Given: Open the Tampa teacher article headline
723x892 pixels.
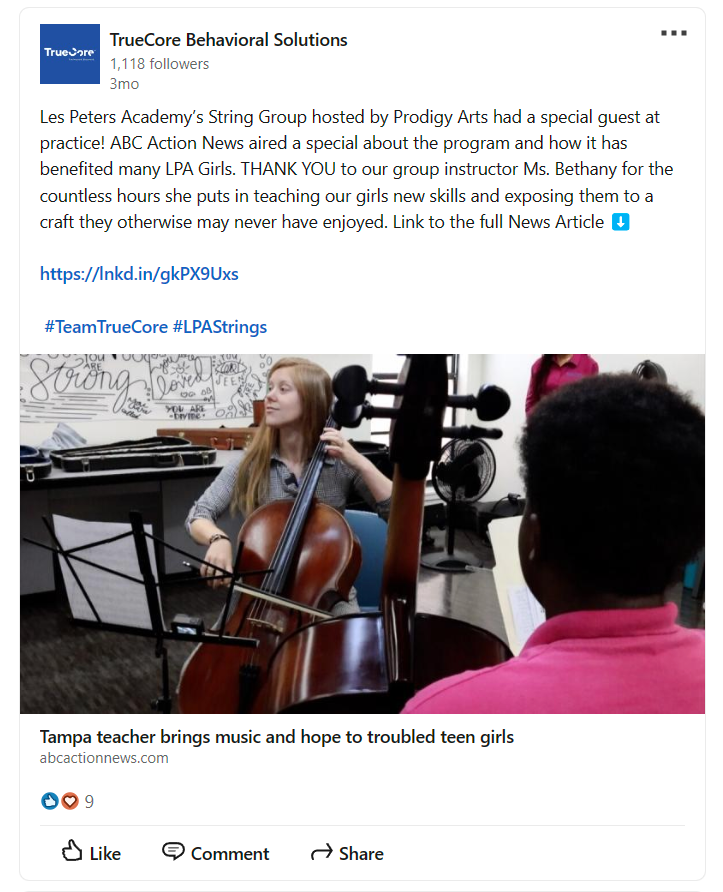Looking at the screenshot, I should (276, 737).
